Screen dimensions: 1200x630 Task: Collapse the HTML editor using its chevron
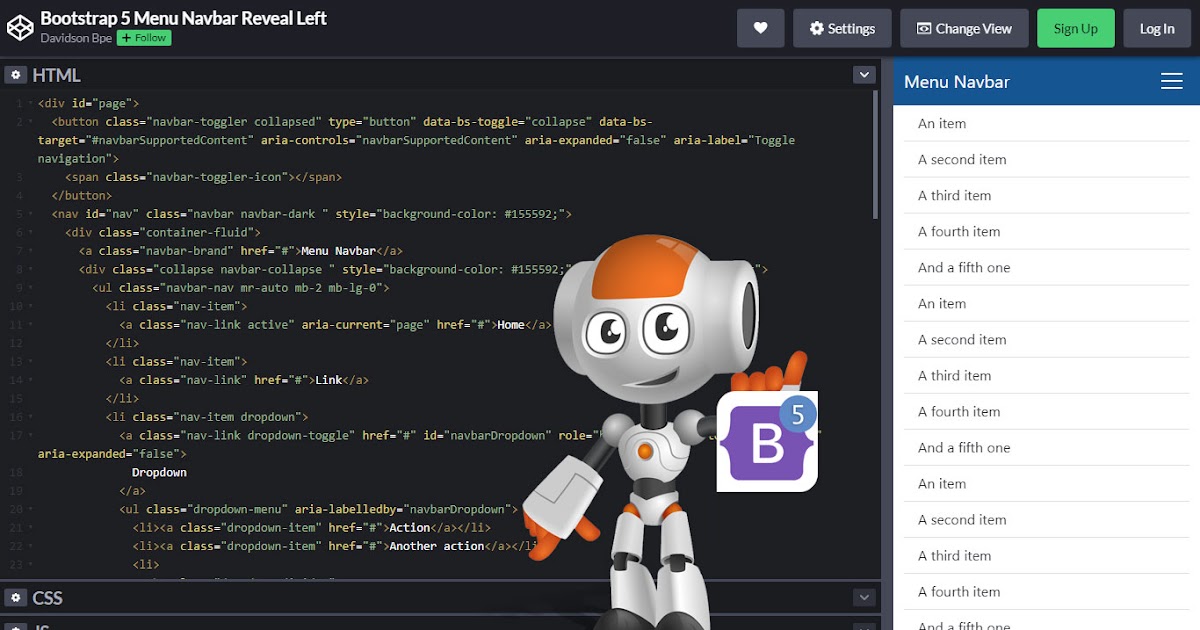click(x=863, y=74)
